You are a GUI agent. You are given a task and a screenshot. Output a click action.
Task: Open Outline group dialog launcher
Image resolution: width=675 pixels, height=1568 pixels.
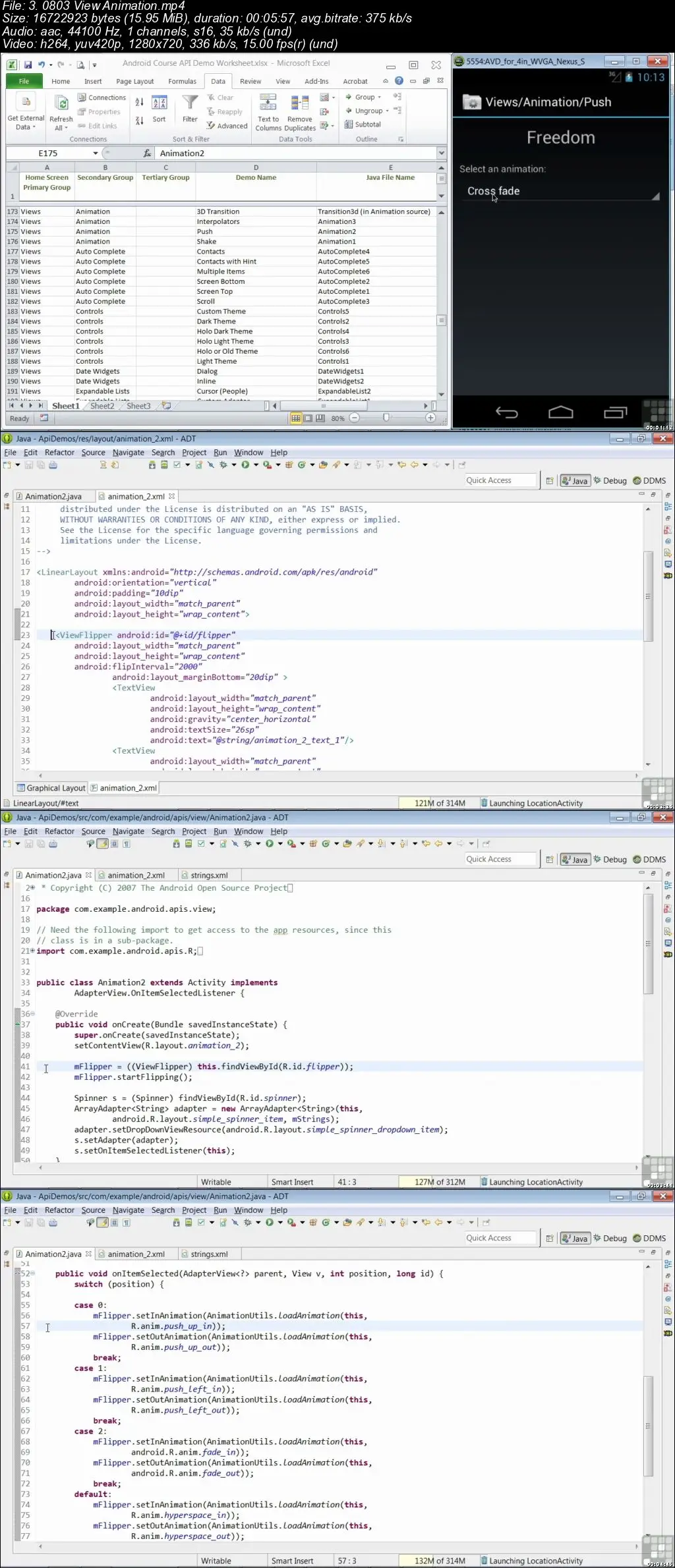click(x=400, y=139)
